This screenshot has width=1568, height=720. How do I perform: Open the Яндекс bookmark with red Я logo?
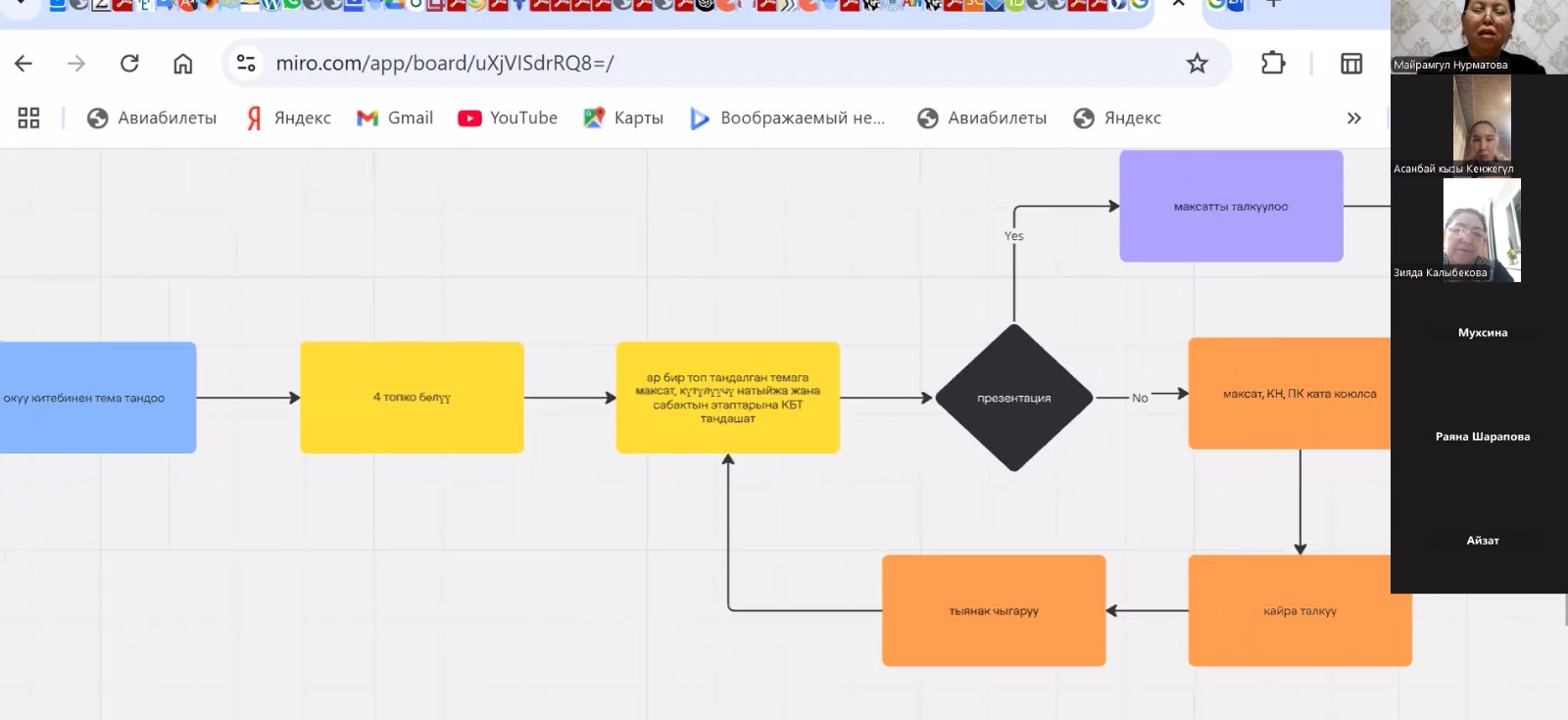coord(288,119)
